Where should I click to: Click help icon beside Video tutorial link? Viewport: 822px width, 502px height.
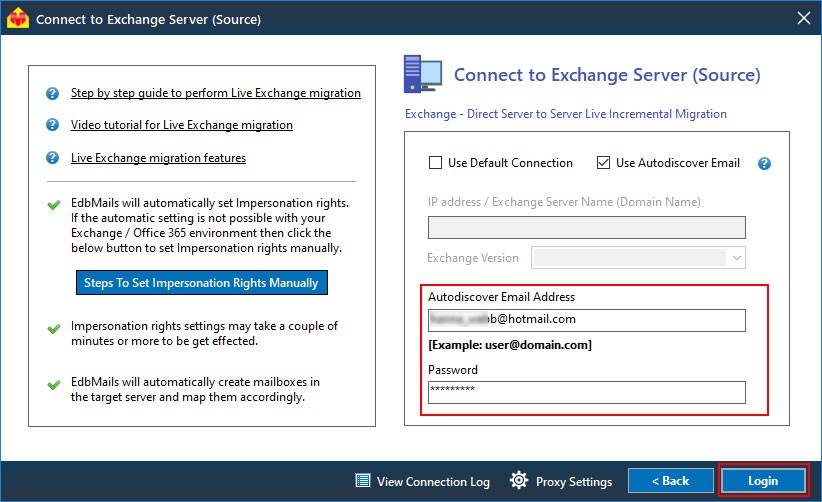pos(52,125)
